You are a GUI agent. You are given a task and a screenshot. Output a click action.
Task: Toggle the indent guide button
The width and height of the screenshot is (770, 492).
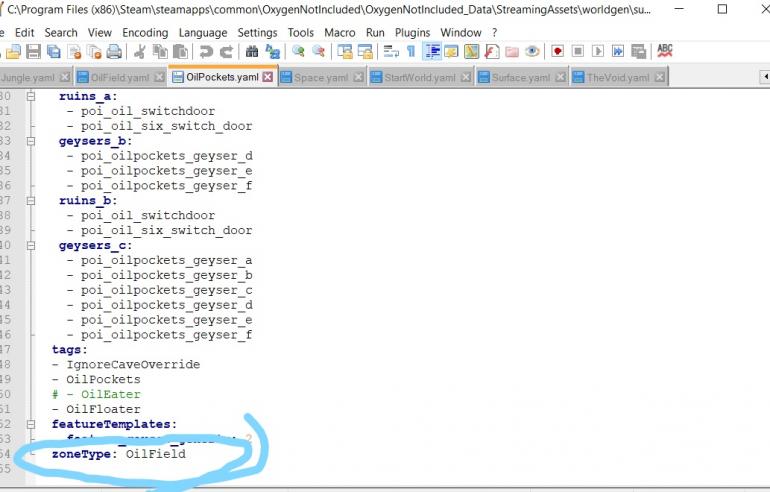(x=432, y=51)
